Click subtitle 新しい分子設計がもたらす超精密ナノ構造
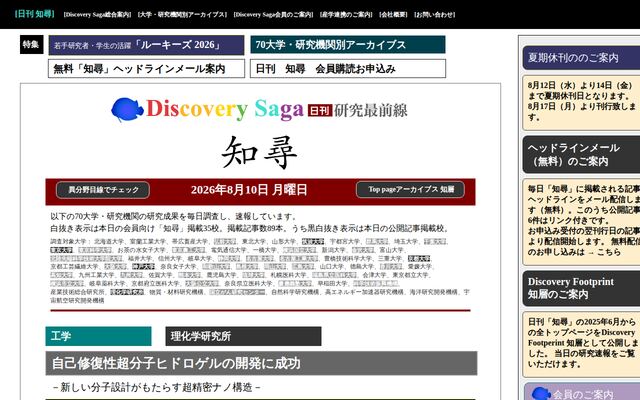 [157, 387]
